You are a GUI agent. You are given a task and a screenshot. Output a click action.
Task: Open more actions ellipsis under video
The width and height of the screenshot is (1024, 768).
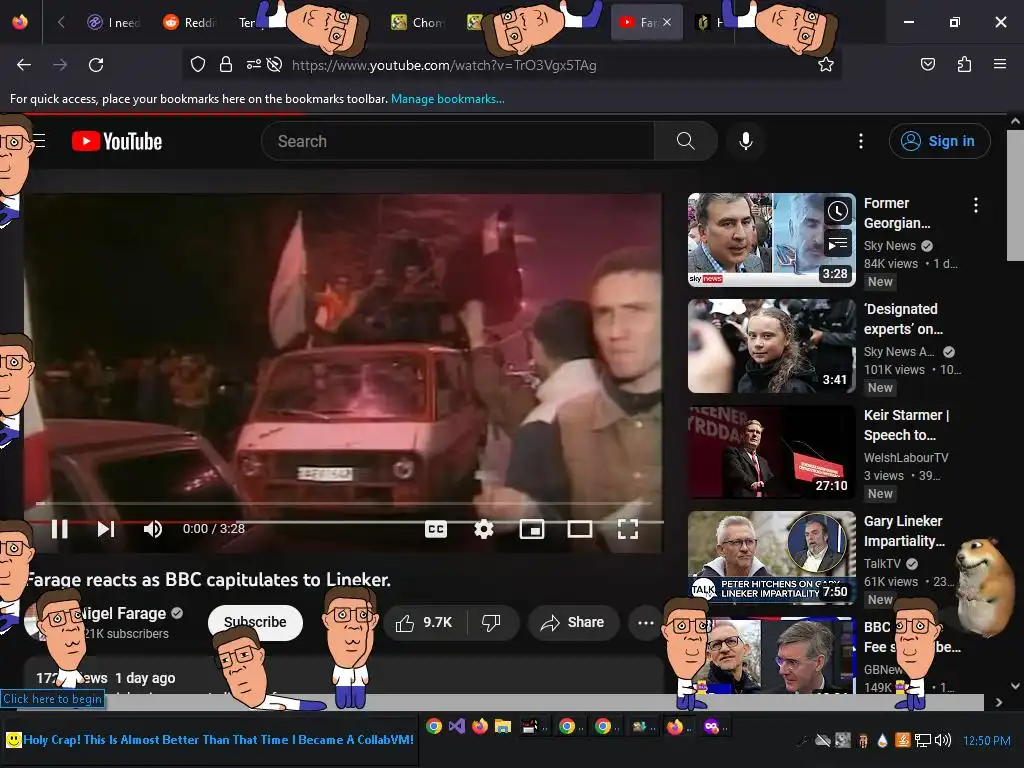(645, 622)
